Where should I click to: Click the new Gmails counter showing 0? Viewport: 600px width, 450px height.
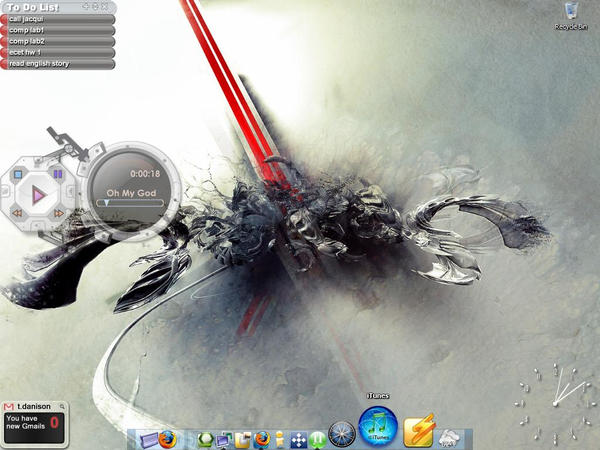pyautogui.click(x=55, y=422)
